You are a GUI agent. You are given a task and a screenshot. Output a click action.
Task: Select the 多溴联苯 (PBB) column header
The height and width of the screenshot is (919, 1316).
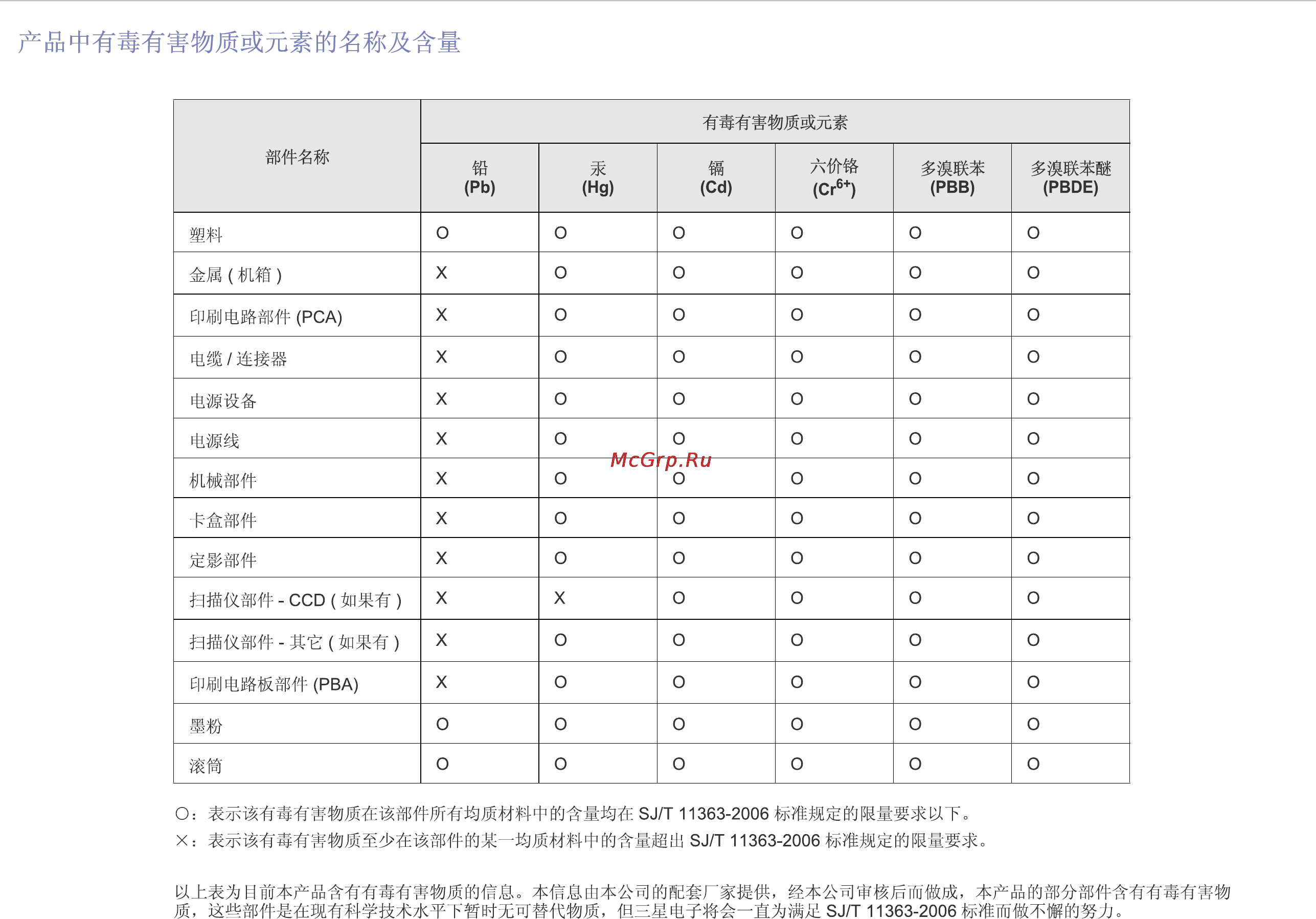click(x=952, y=178)
